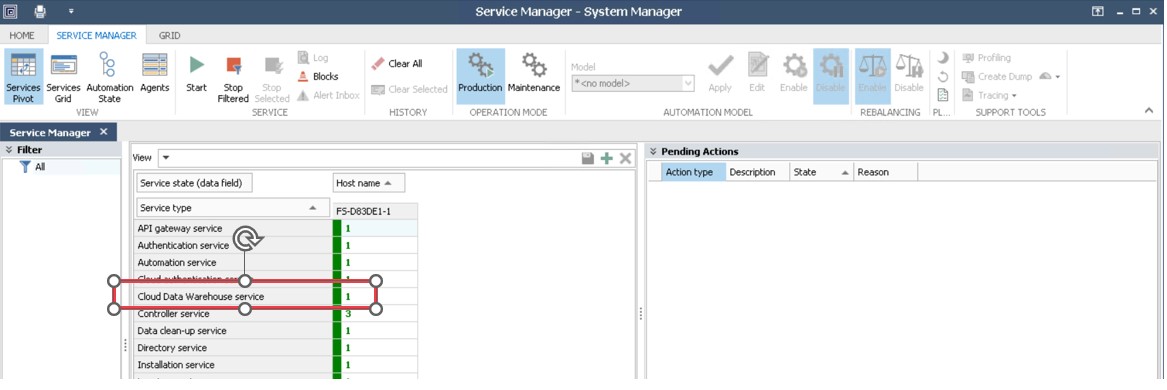This screenshot has width=1167, height=390.
Task: Click Disable in the Rebalancing group
Action: tap(909, 73)
